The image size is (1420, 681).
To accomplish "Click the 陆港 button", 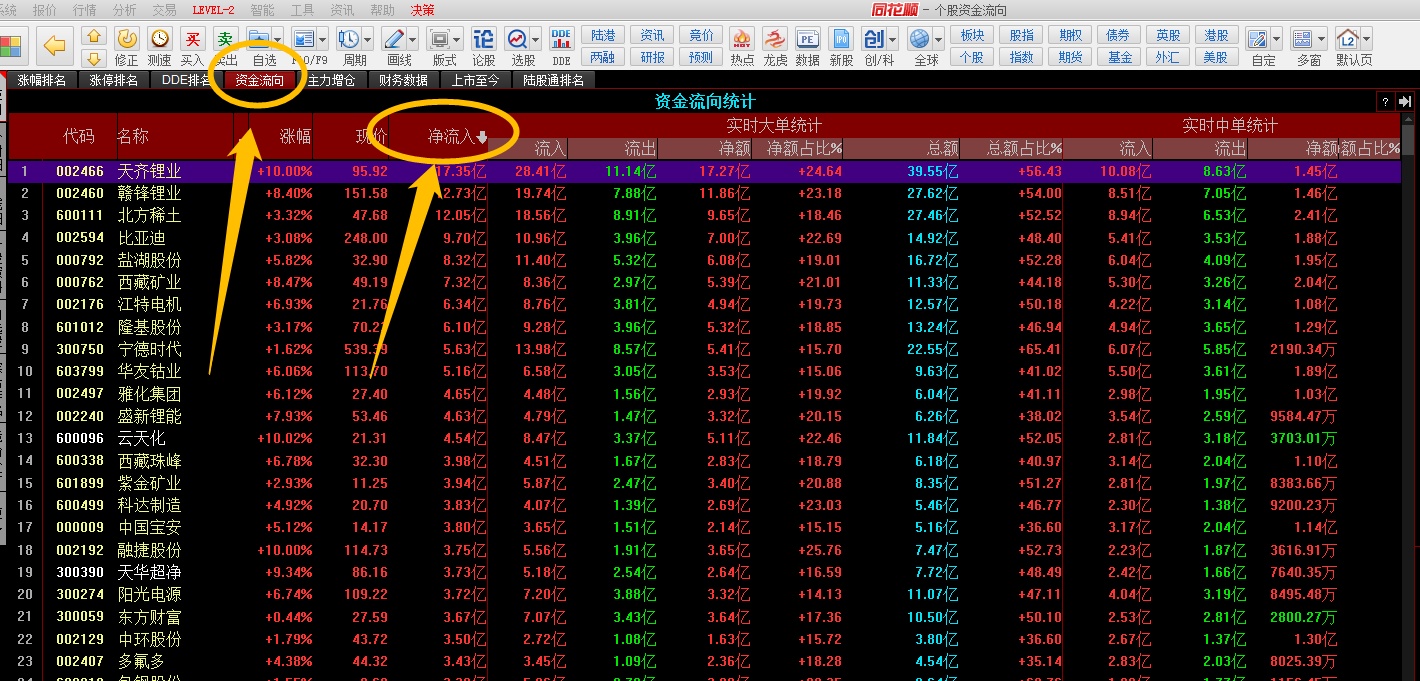I will click(x=603, y=35).
